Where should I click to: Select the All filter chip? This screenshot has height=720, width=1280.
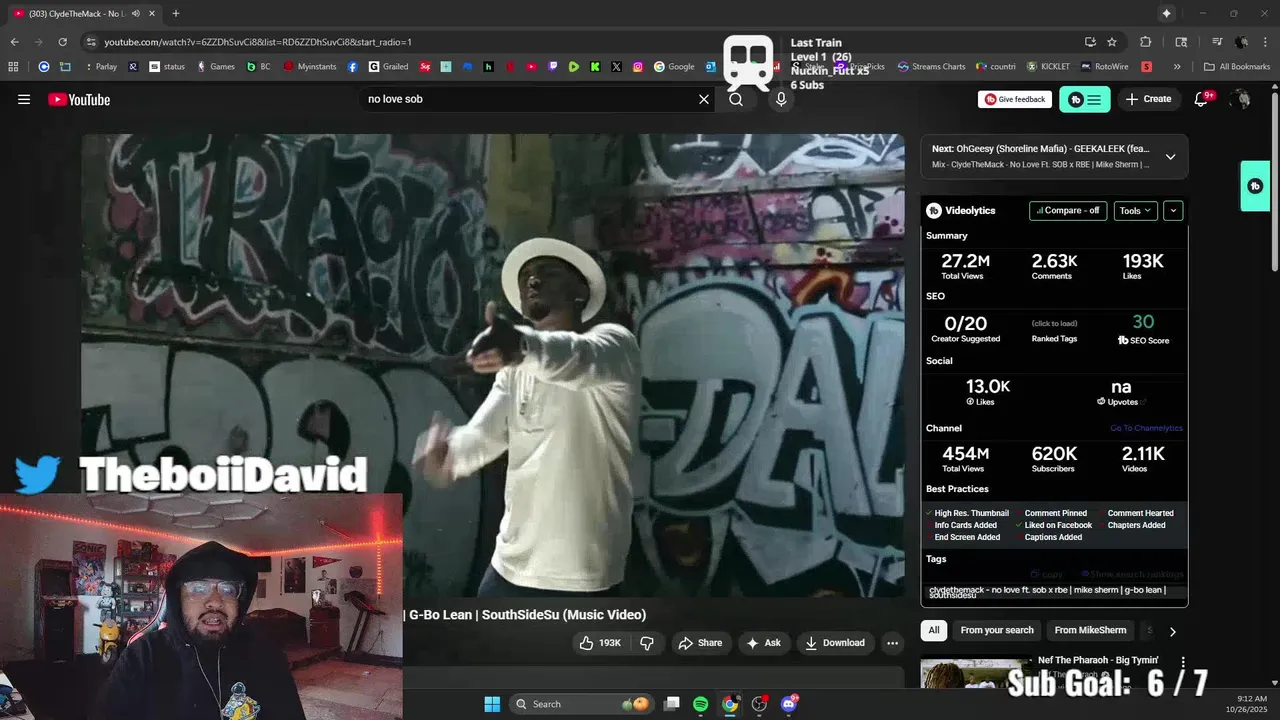coord(933,630)
